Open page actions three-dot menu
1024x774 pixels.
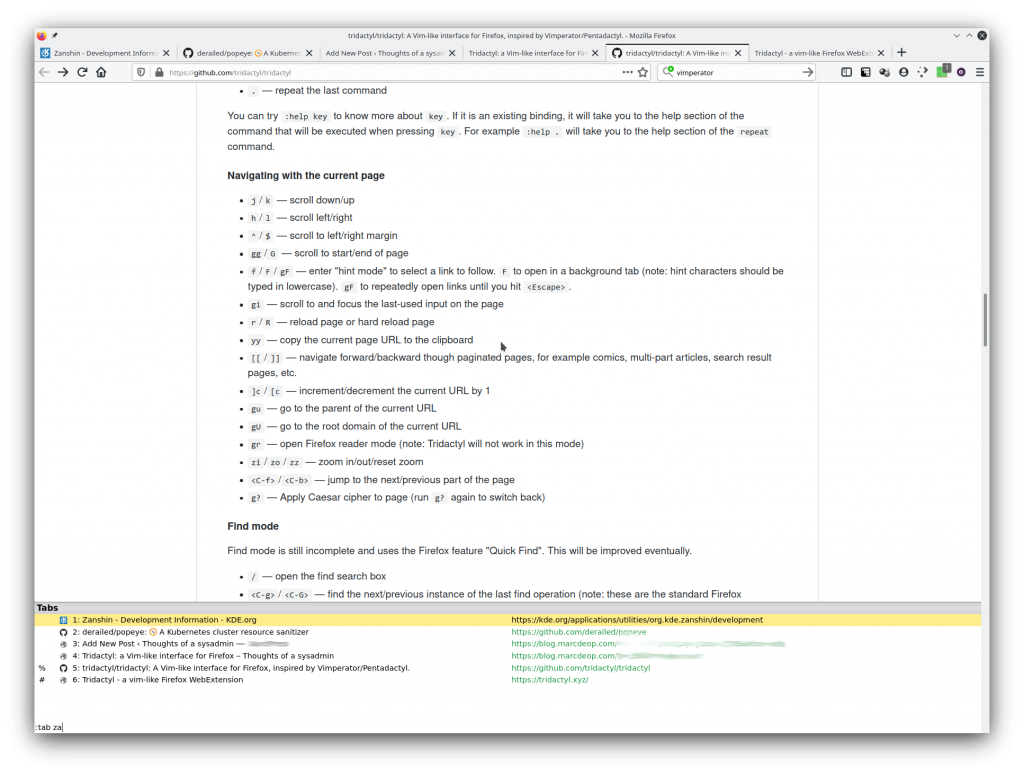627,73
